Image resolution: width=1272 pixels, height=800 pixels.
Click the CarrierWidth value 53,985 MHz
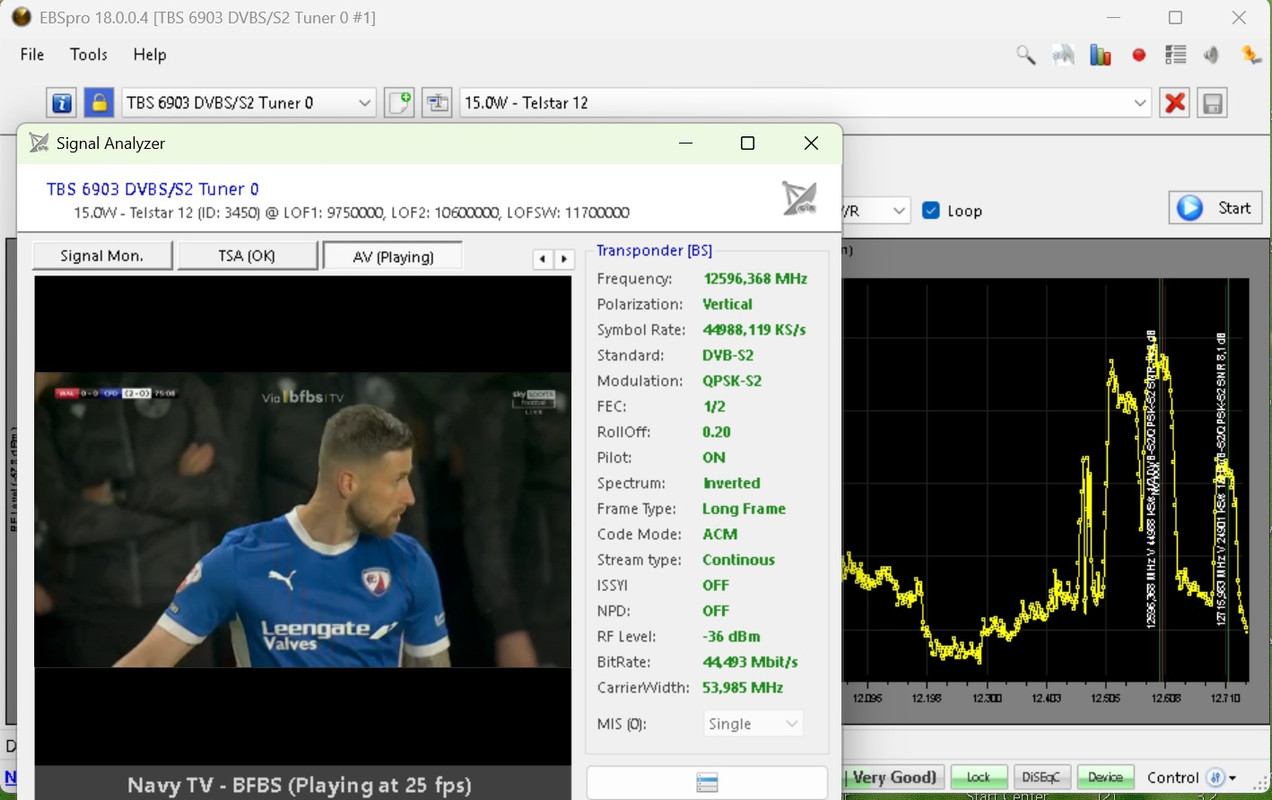click(x=742, y=688)
